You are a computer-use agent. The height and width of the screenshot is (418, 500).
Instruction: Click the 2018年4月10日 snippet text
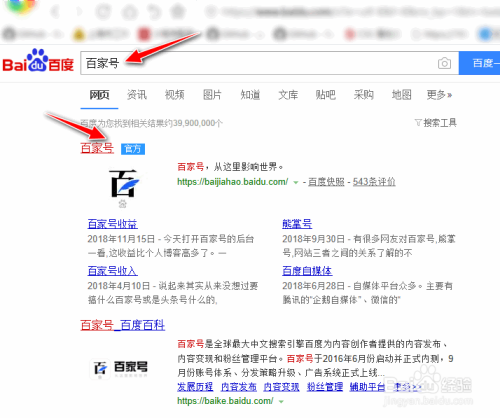click(x=173, y=293)
